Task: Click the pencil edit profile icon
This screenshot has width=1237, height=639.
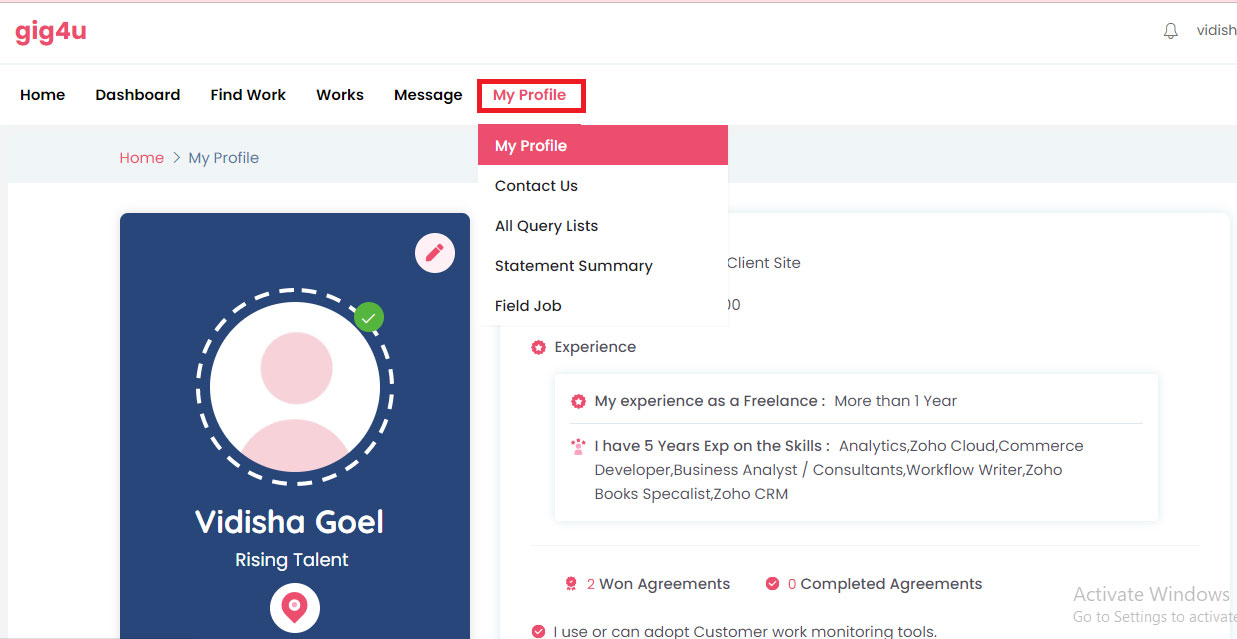Action: 434,253
